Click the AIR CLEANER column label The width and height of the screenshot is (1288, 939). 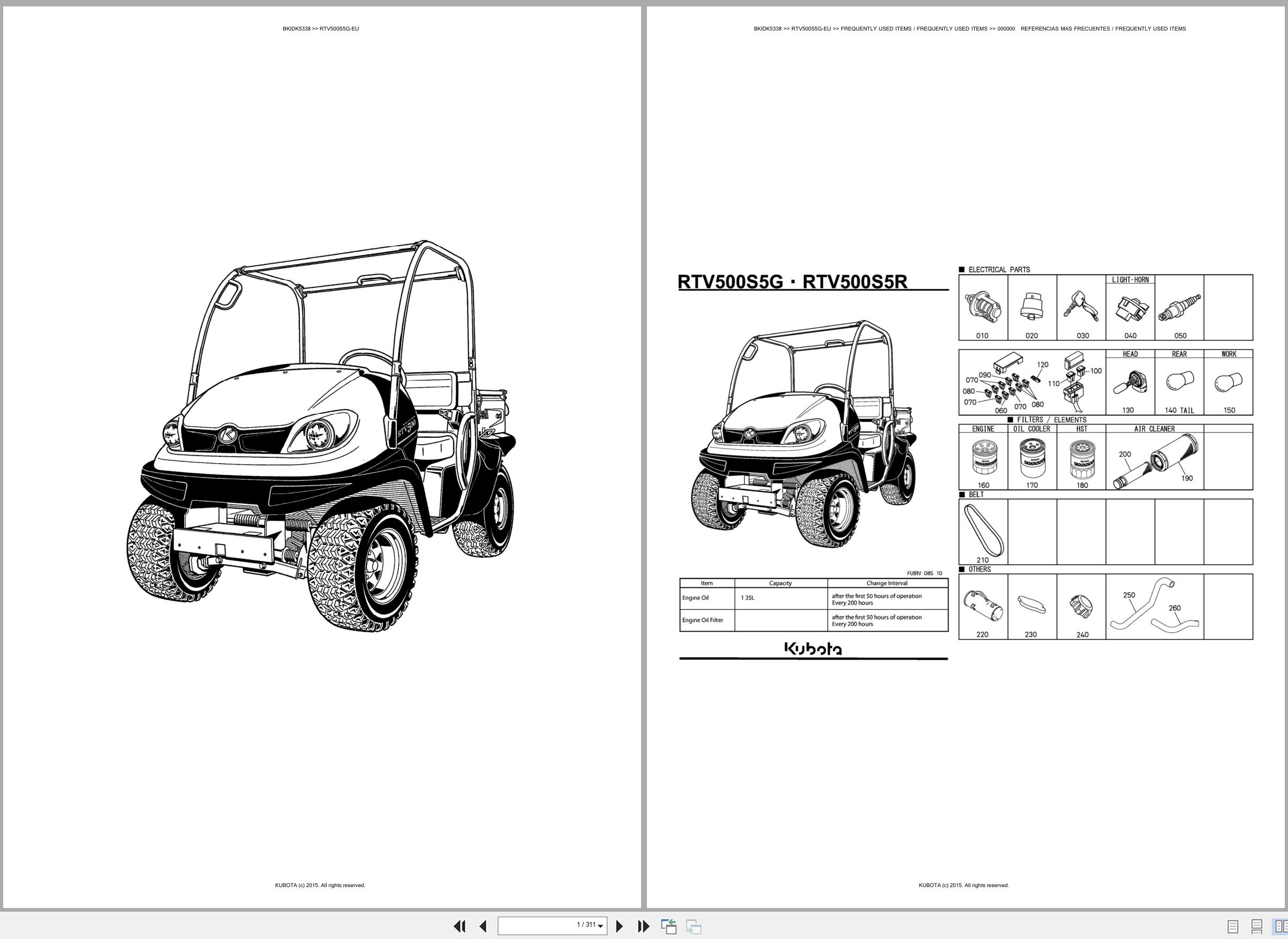[x=1154, y=429]
